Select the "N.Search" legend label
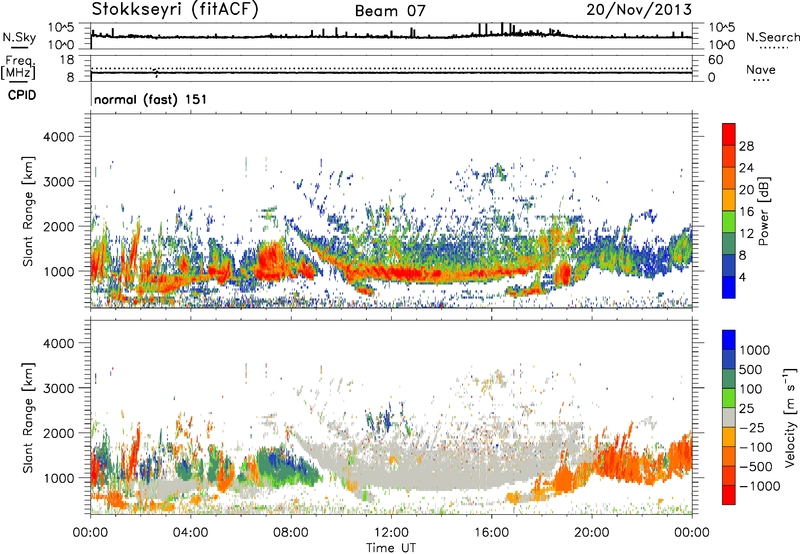The height and width of the screenshot is (554, 800). tap(772, 37)
